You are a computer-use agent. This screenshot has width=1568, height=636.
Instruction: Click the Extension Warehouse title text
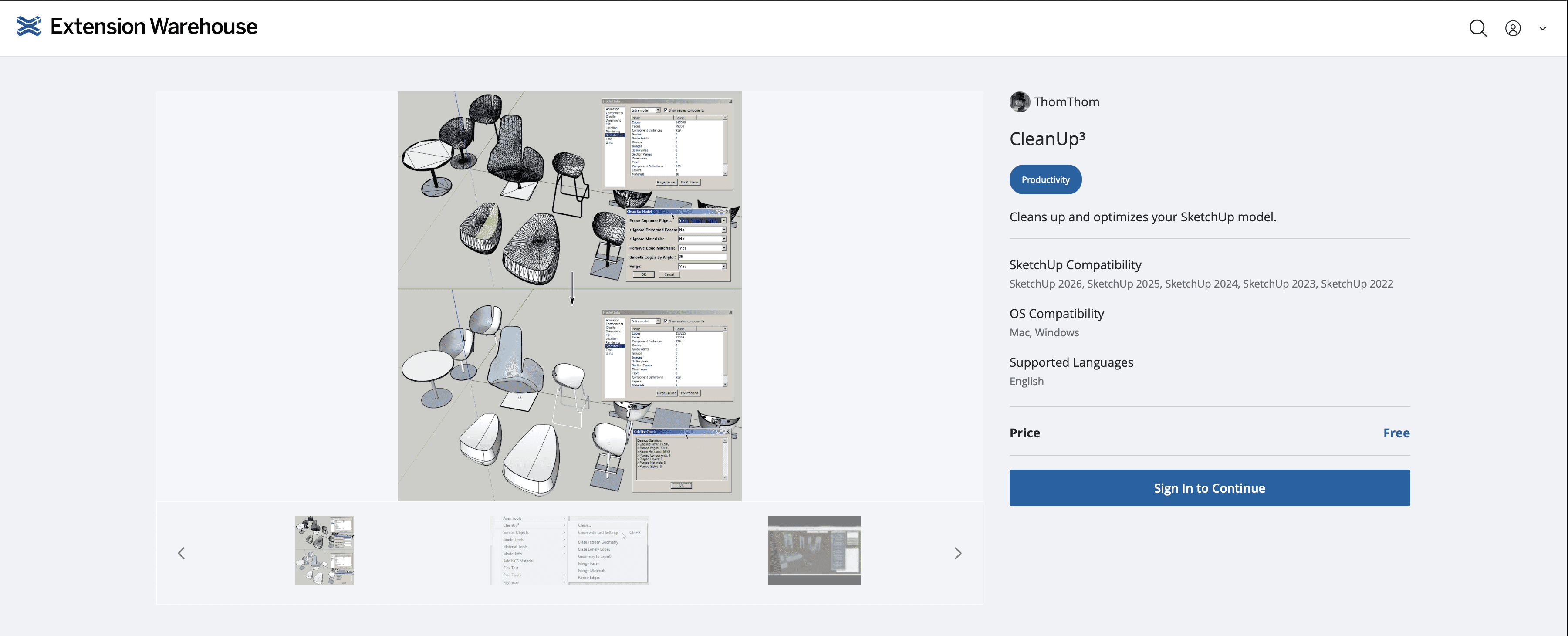153,26
